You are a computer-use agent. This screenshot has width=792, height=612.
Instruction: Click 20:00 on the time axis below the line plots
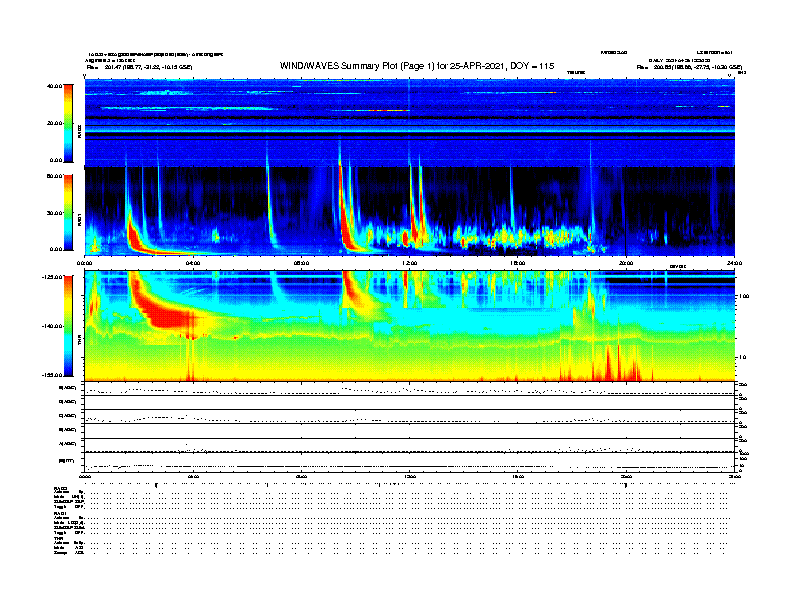pyautogui.click(x=626, y=476)
